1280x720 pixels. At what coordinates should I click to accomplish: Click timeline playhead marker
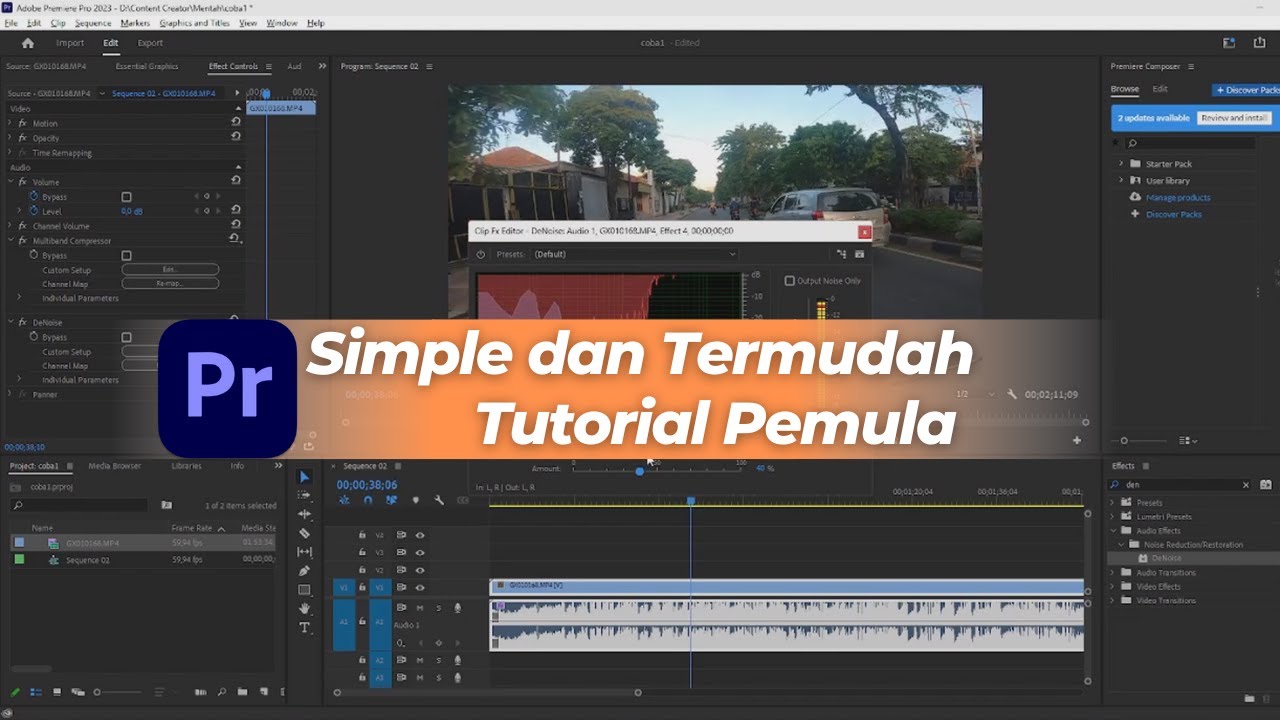(x=690, y=501)
